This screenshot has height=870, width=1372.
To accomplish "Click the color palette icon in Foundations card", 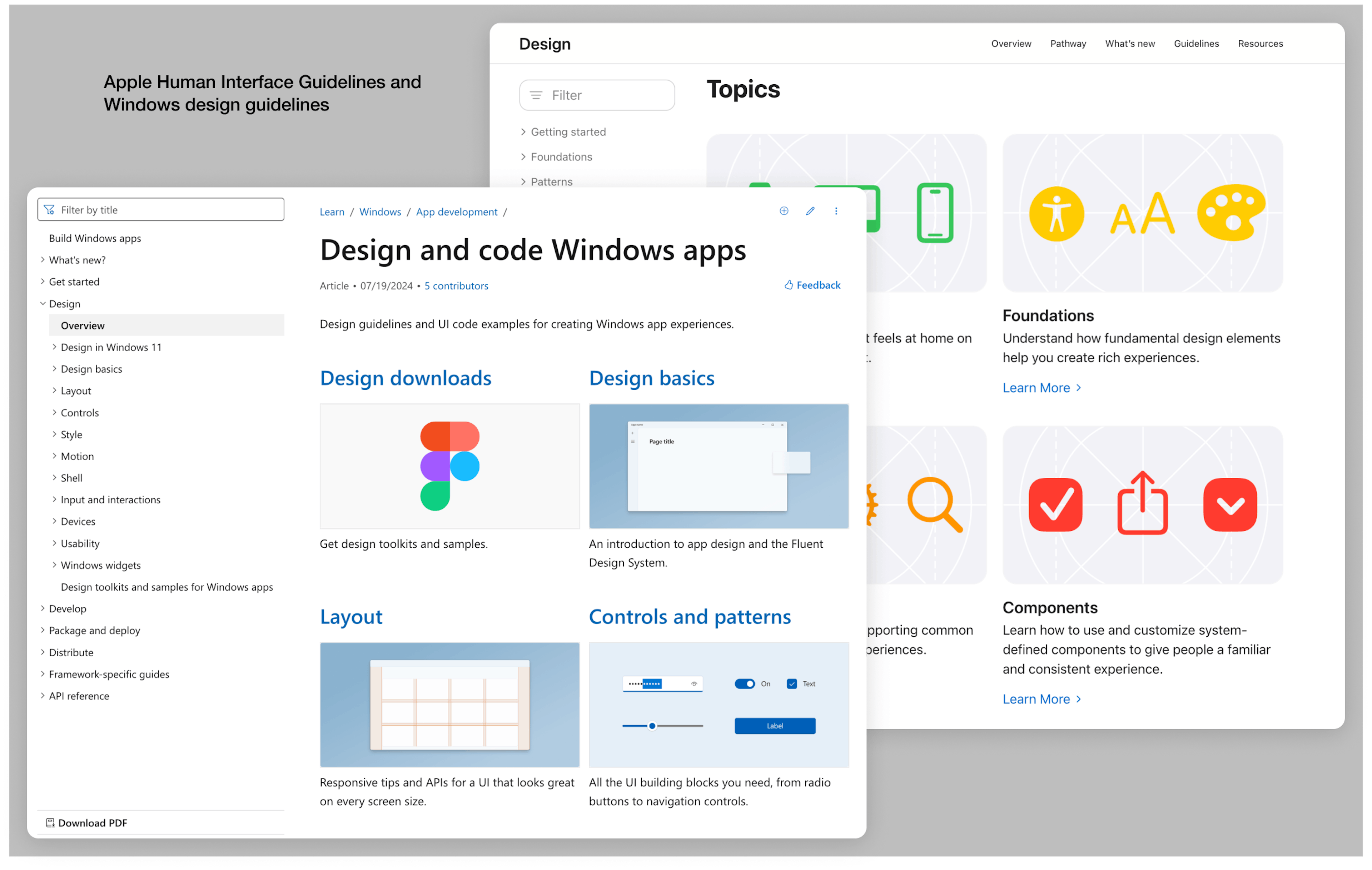I will pyautogui.click(x=1231, y=213).
